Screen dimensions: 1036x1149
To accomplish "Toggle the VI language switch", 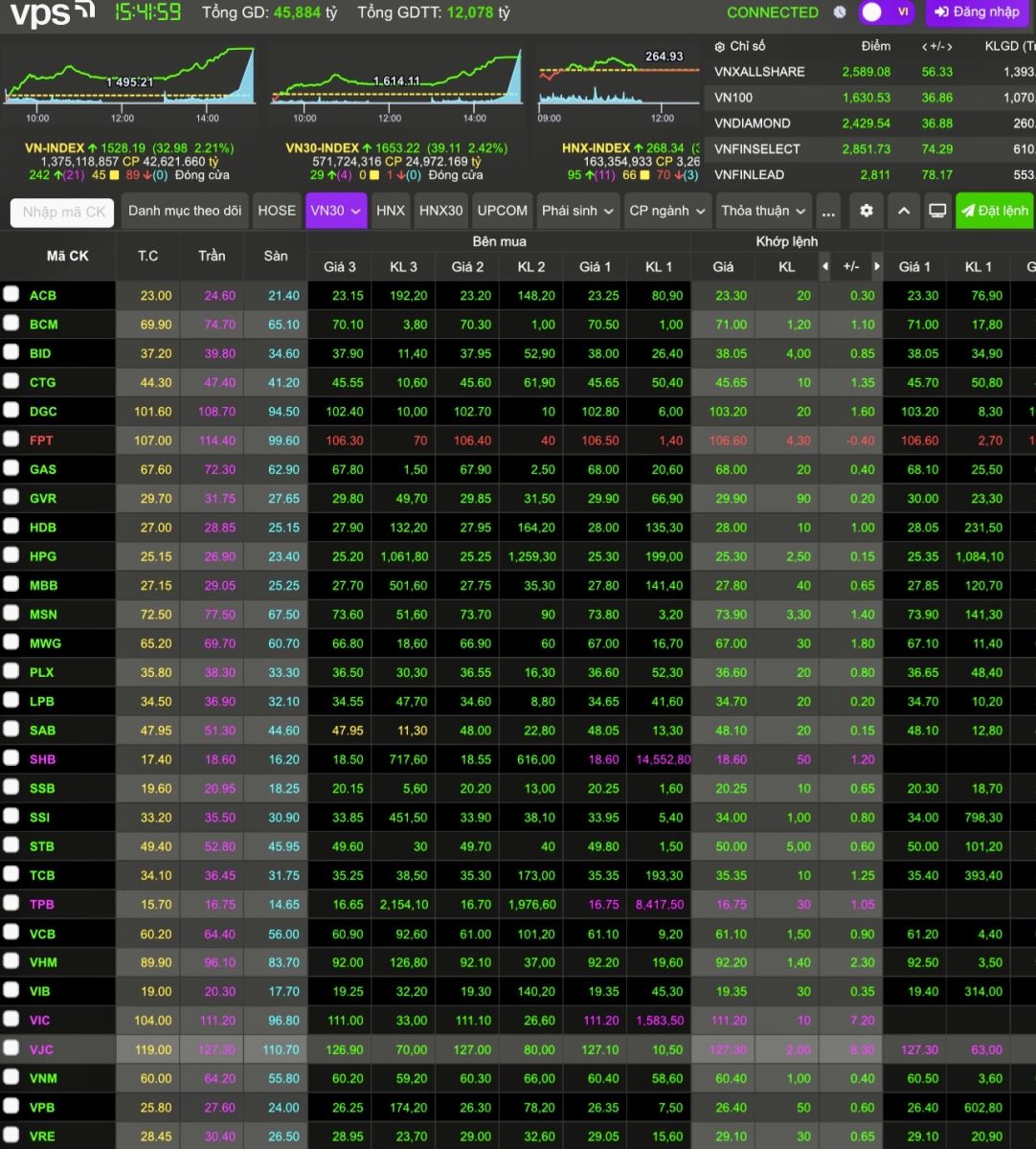I will click(x=888, y=12).
